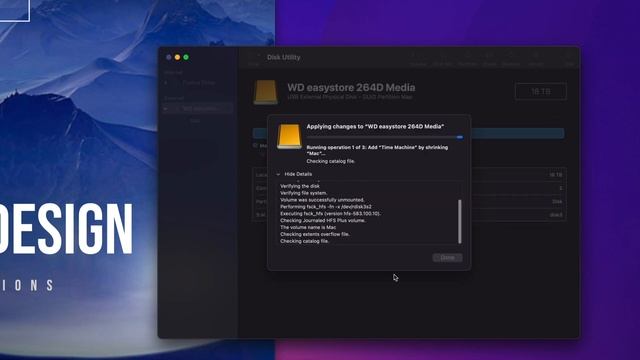
Task: Click the yellow WD easystore icon in main window
Action: pyautogui.click(x=266, y=92)
